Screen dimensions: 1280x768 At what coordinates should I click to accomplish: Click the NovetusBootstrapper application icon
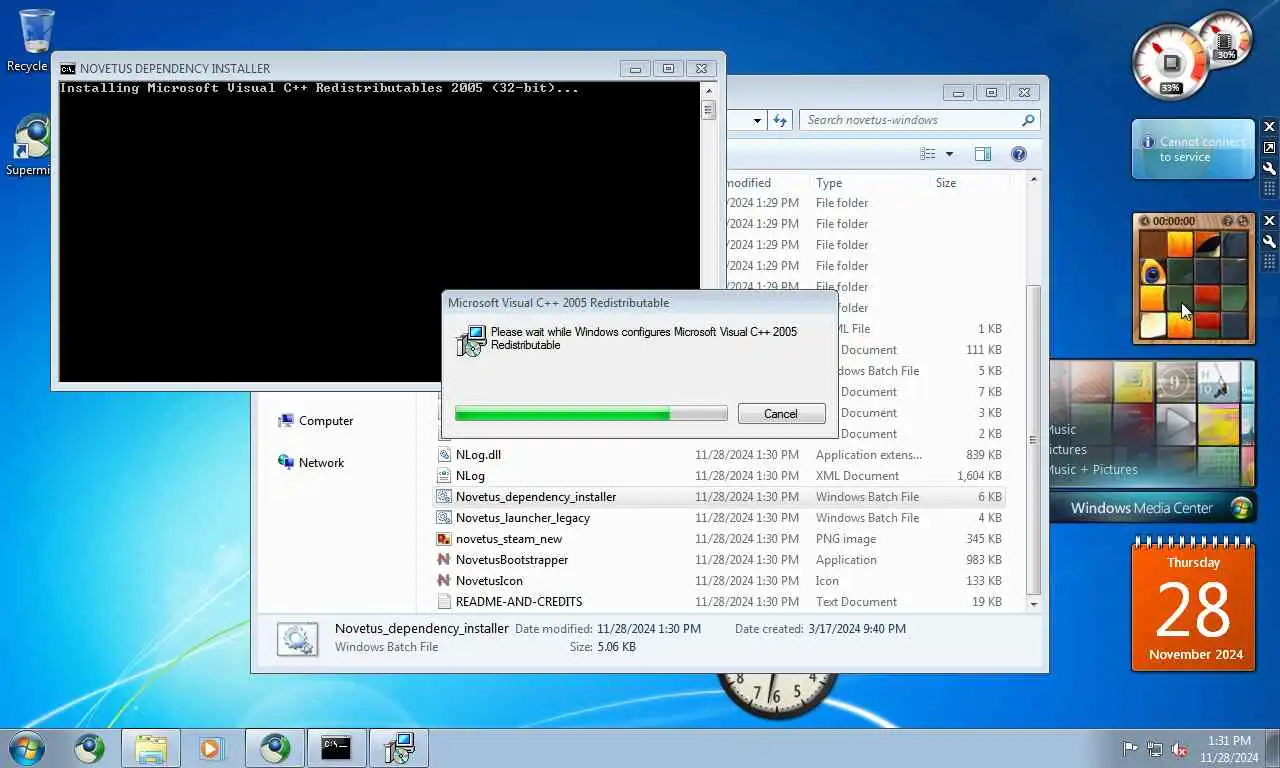(445, 560)
